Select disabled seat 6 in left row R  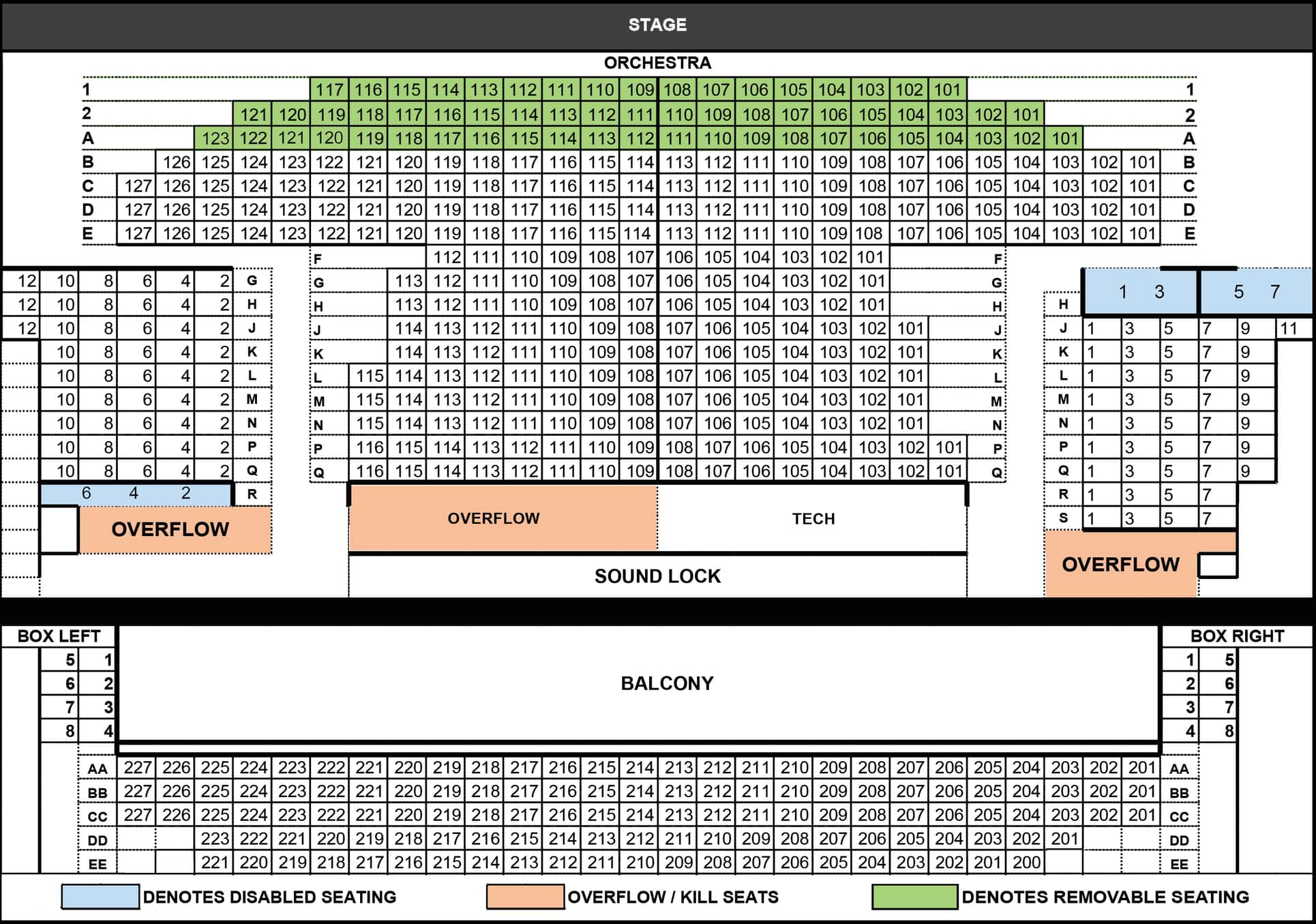(x=86, y=493)
